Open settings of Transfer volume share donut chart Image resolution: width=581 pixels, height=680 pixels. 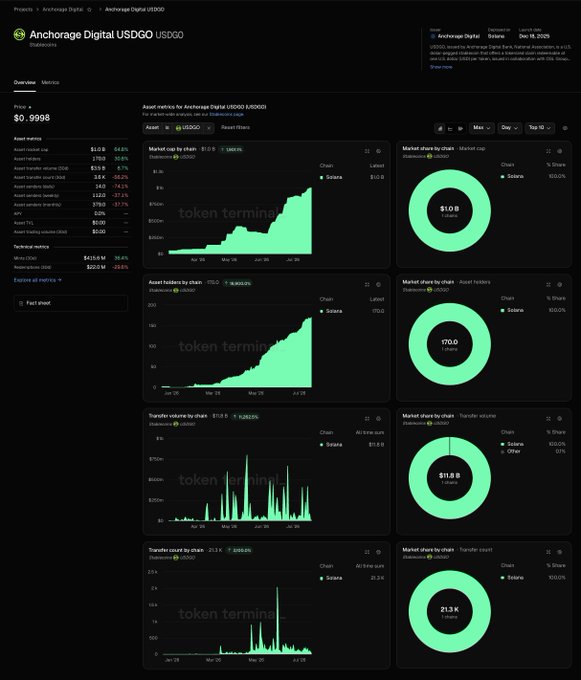click(560, 418)
